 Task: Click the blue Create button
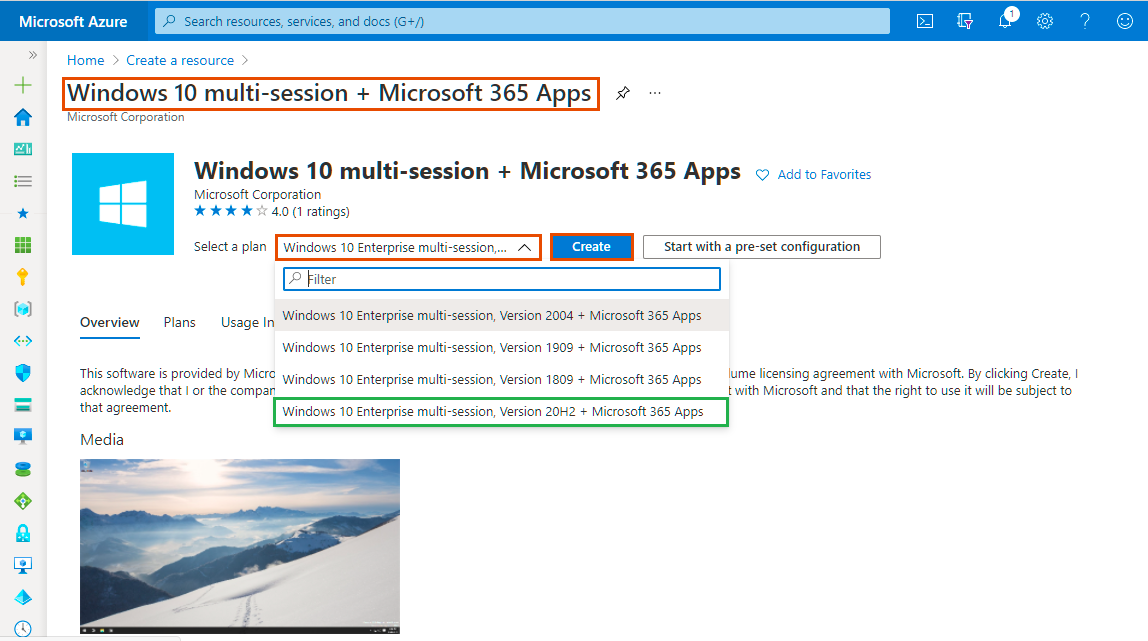click(x=592, y=247)
